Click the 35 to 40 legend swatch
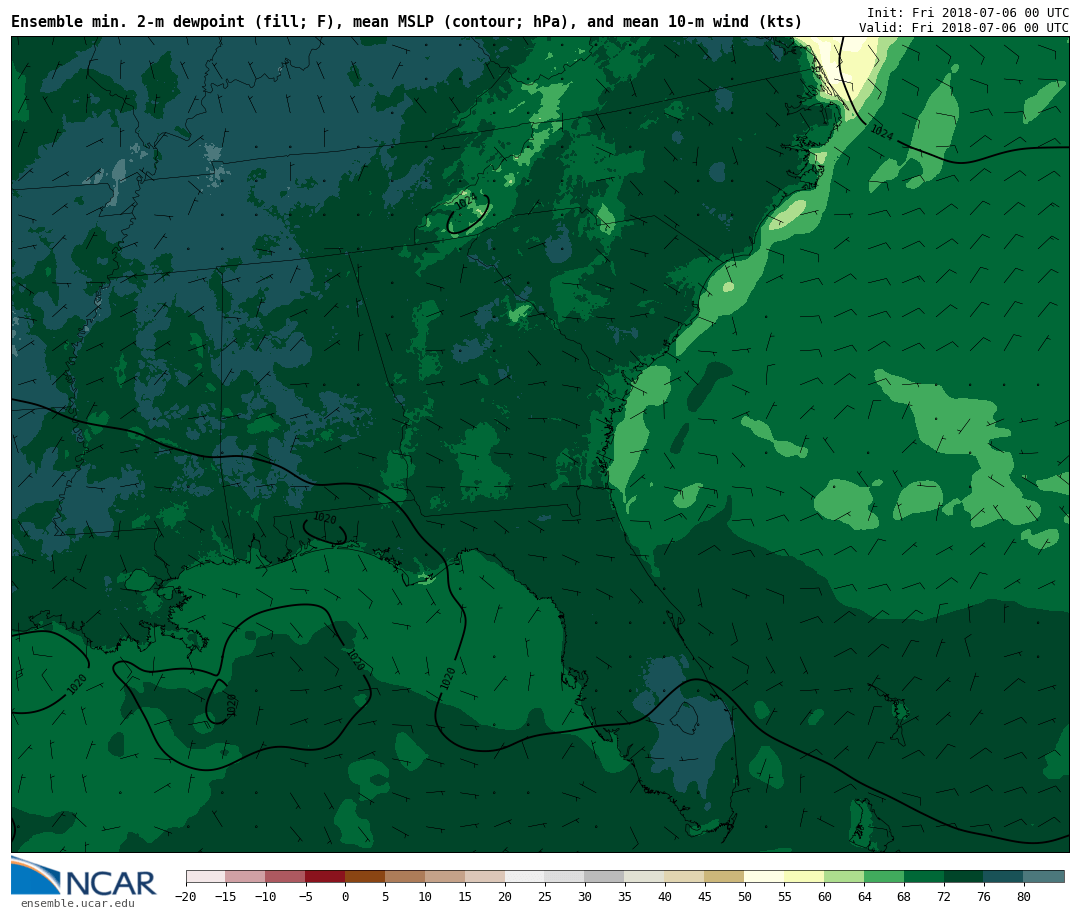This screenshot has height=915, width=1080. [x=645, y=876]
